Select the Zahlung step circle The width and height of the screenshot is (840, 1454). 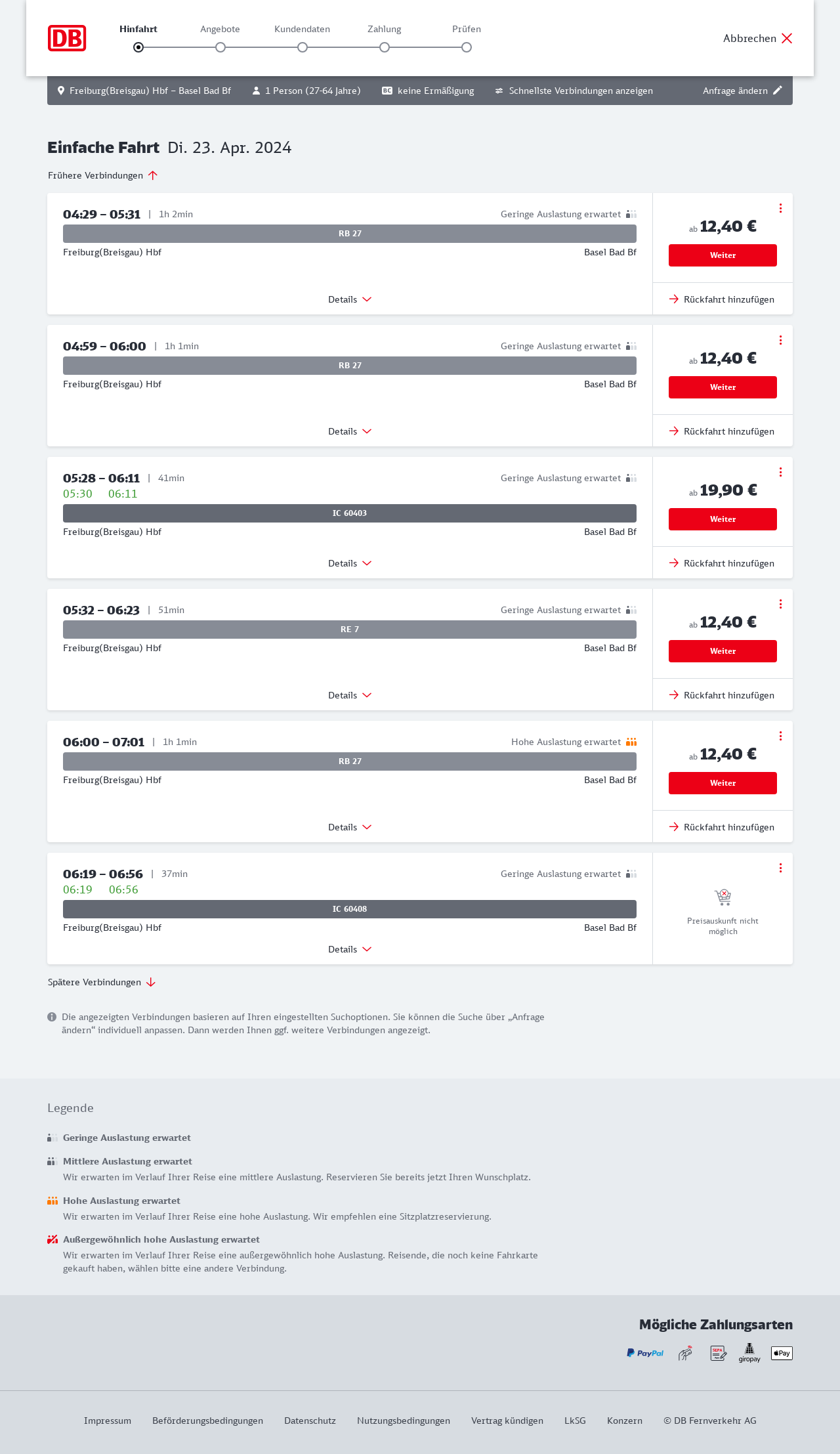coord(385,47)
